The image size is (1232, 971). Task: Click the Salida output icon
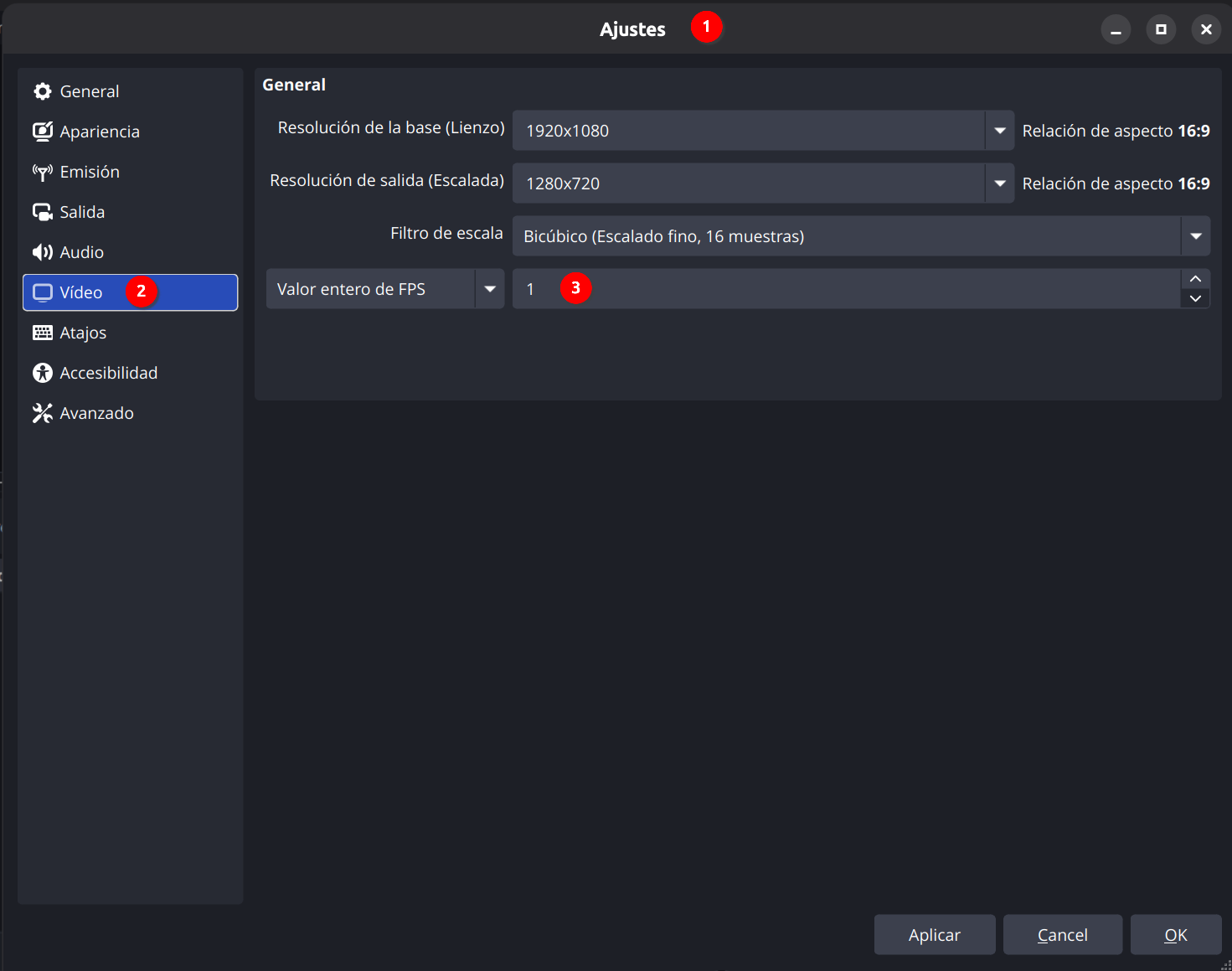pyautogui.click(x=43, y=212)
